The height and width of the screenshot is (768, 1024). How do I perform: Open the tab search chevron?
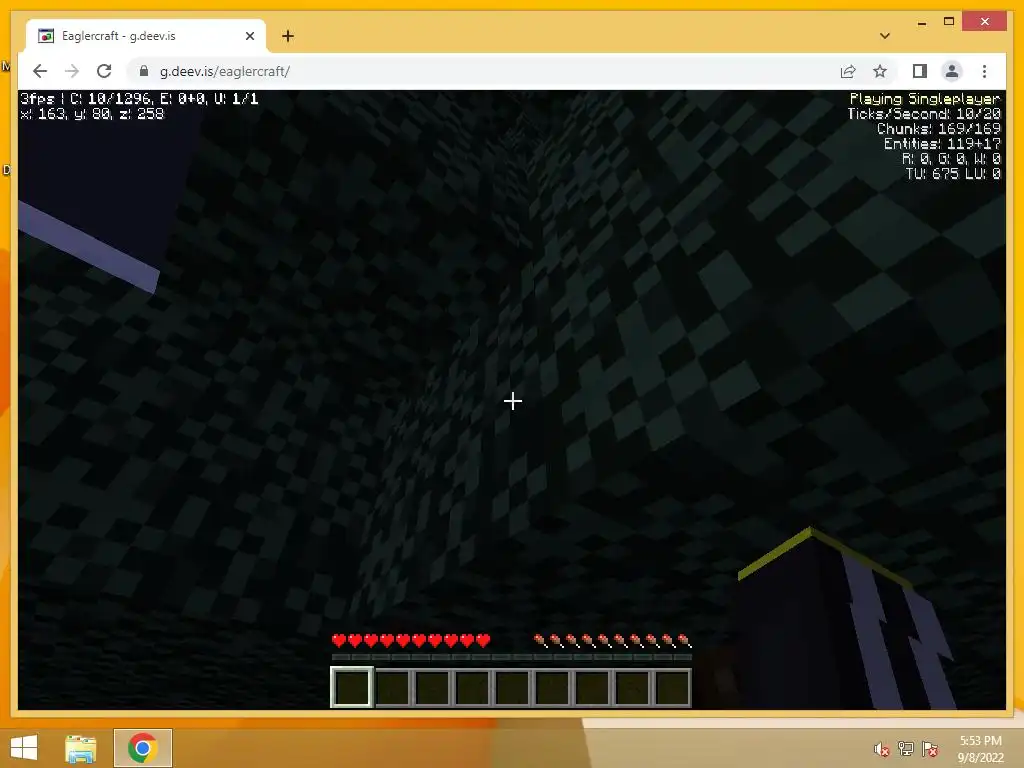pyautogui.click(x=885, y=36)
